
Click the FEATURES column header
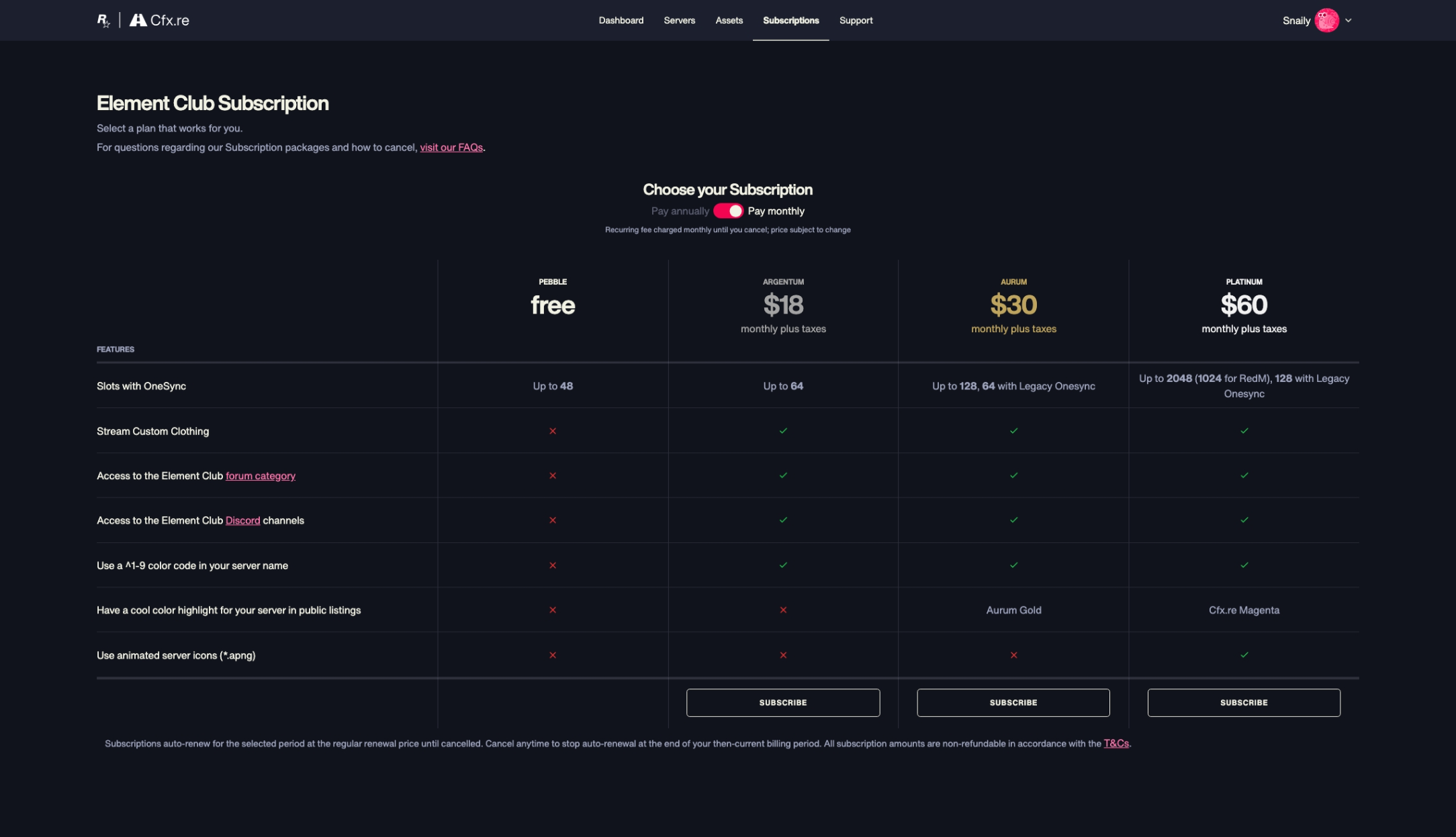pos(116,349)
